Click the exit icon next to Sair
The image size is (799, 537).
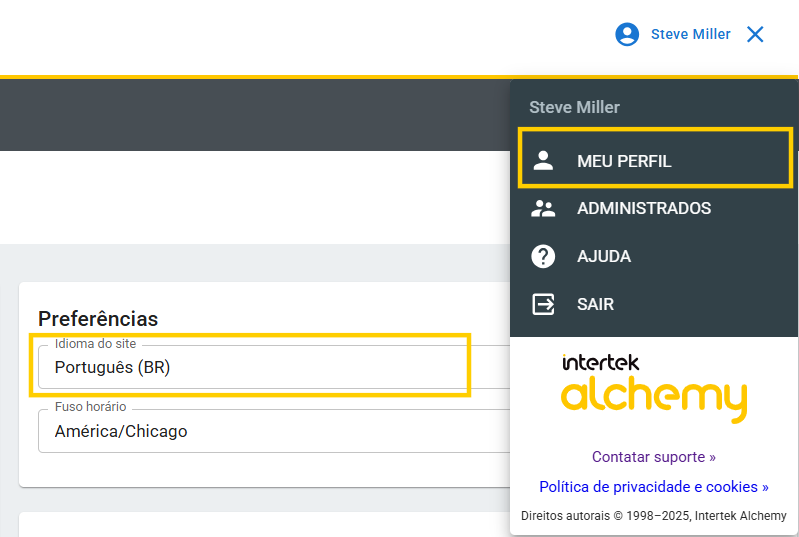tap(543, 304)
